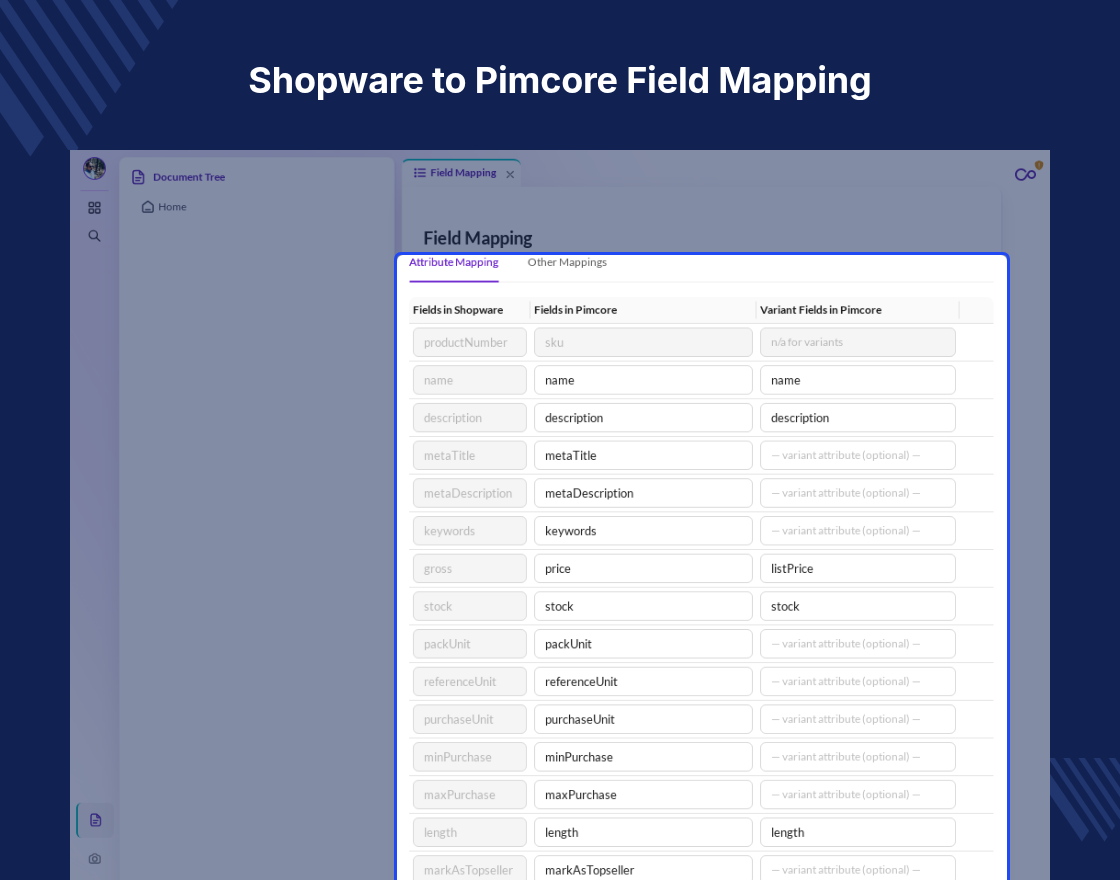Click the Shopware maxPurchase field

click(469, 795)
